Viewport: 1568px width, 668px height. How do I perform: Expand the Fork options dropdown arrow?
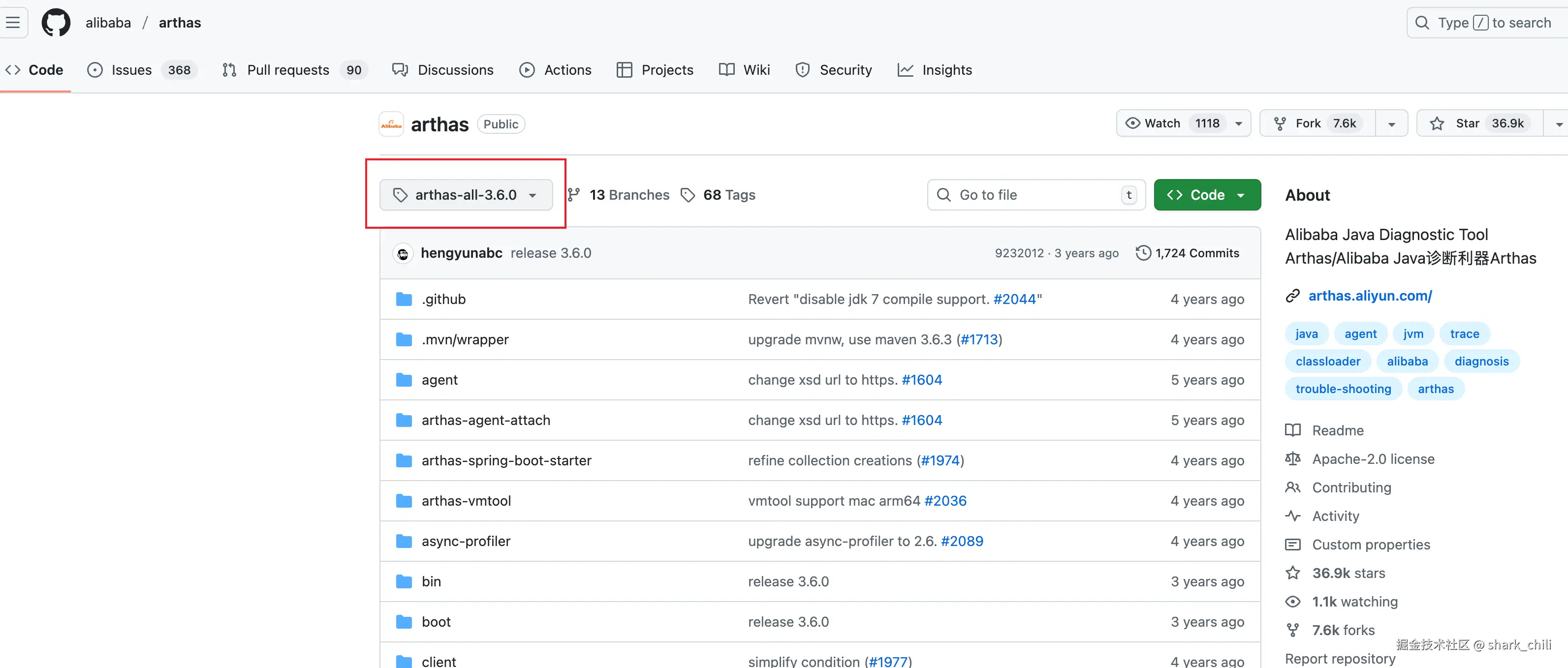(1391, 123)
